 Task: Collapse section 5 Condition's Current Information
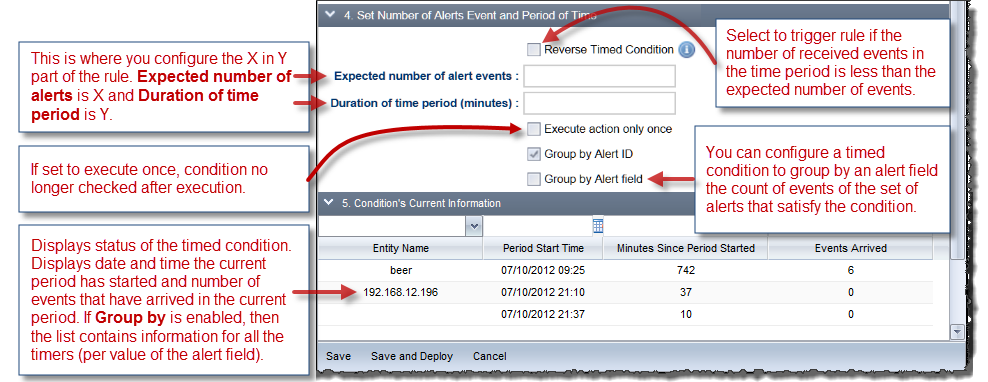(x=328, y=203)
